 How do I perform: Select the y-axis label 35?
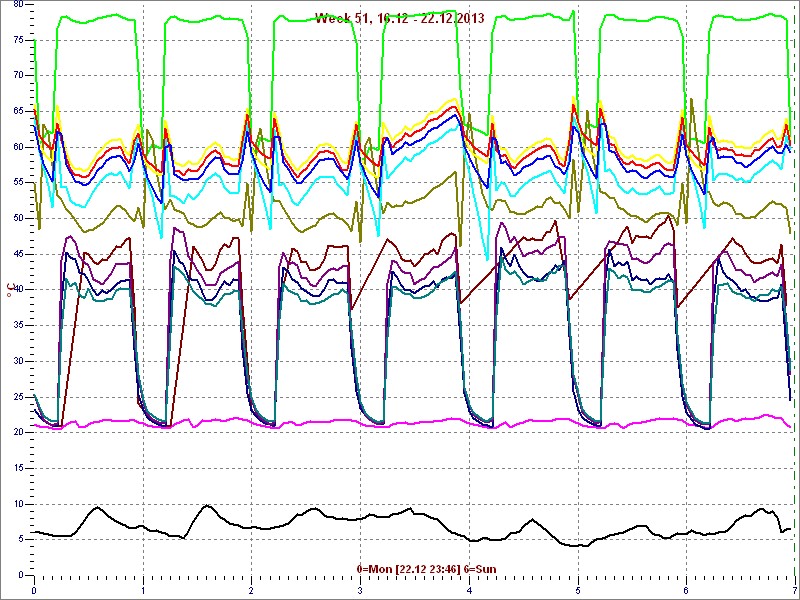pos(18,326)
